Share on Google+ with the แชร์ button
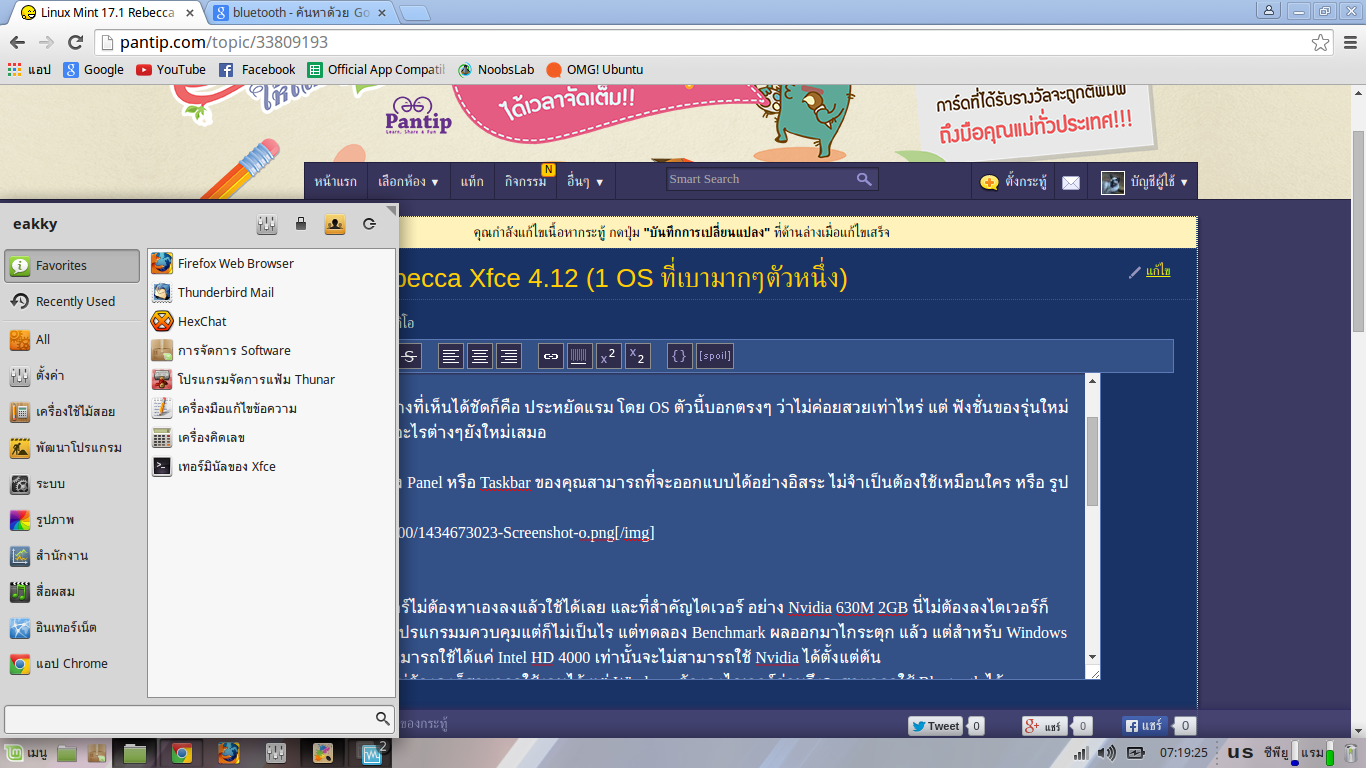1366x768 pixels. coord(1044,726)
